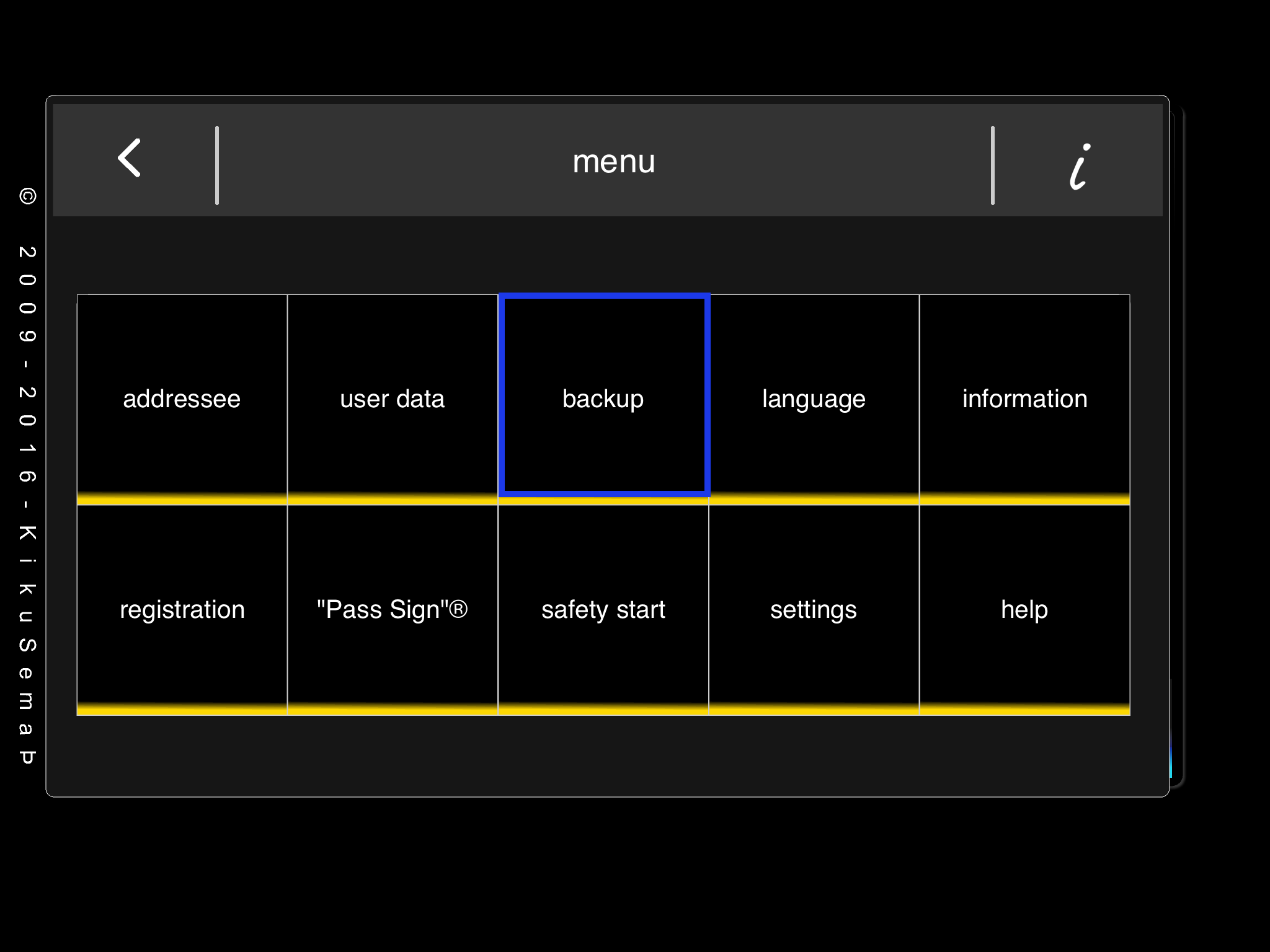Click the divider beside the info icon
The width and height of the screenshot is (1270, 952).
[993, 165]
